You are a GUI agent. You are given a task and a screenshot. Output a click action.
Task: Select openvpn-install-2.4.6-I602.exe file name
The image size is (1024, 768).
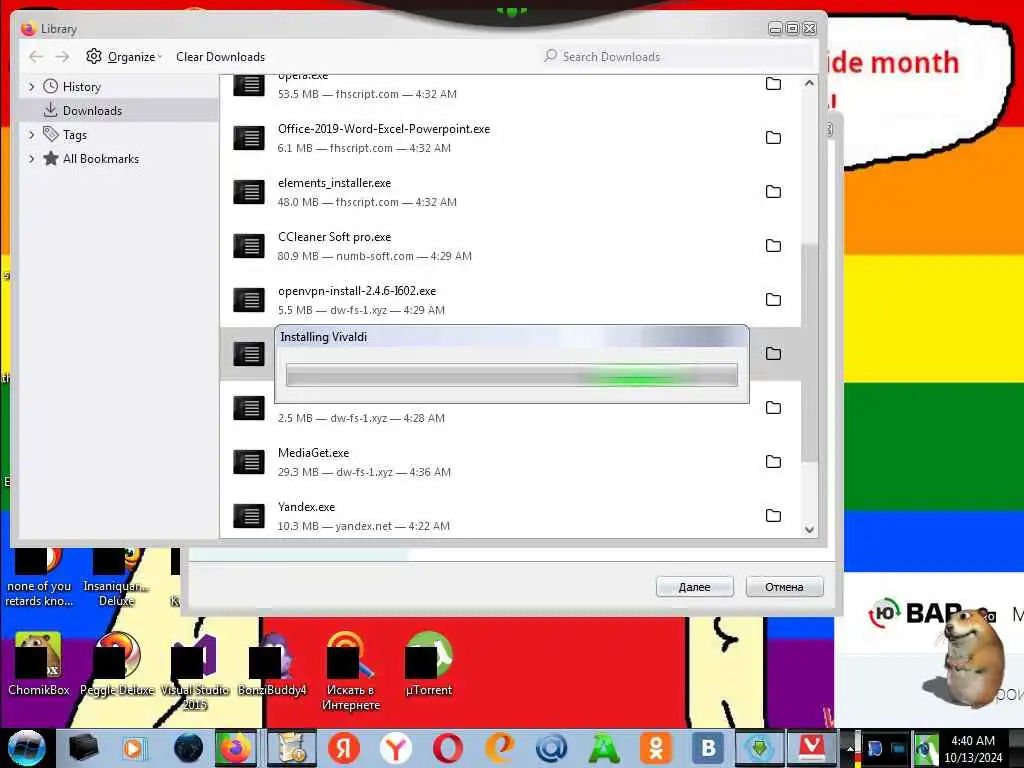point(357,291)
